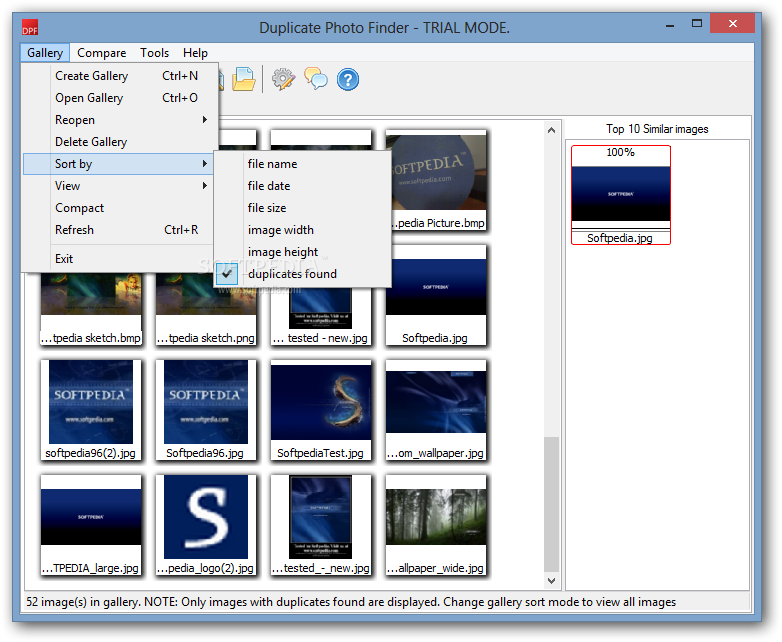Choose Create Gallery from the menu
The image size is (782, 642).
120,76
